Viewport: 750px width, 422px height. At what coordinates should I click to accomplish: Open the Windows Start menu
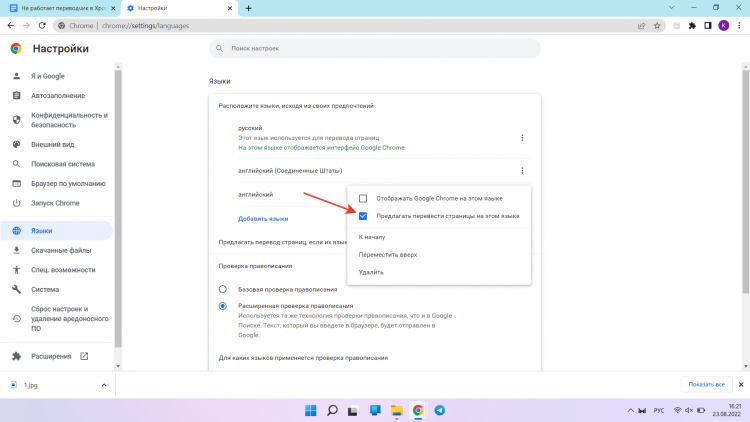[x=310, y=410]
